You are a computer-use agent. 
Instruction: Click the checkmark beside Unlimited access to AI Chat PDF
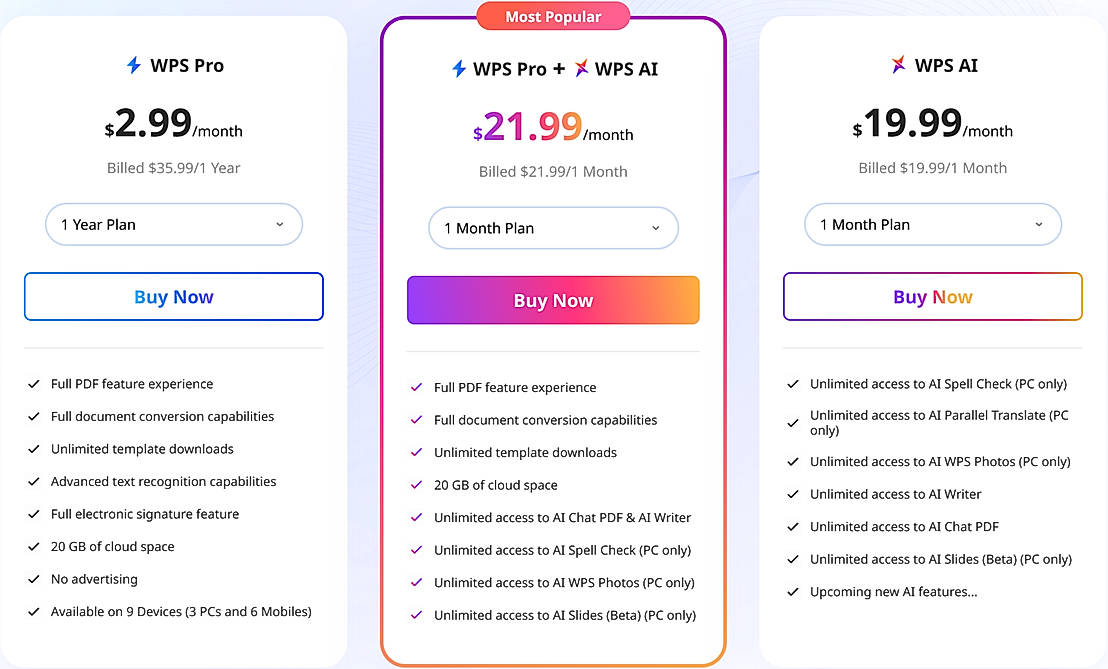tap(793, 527)
